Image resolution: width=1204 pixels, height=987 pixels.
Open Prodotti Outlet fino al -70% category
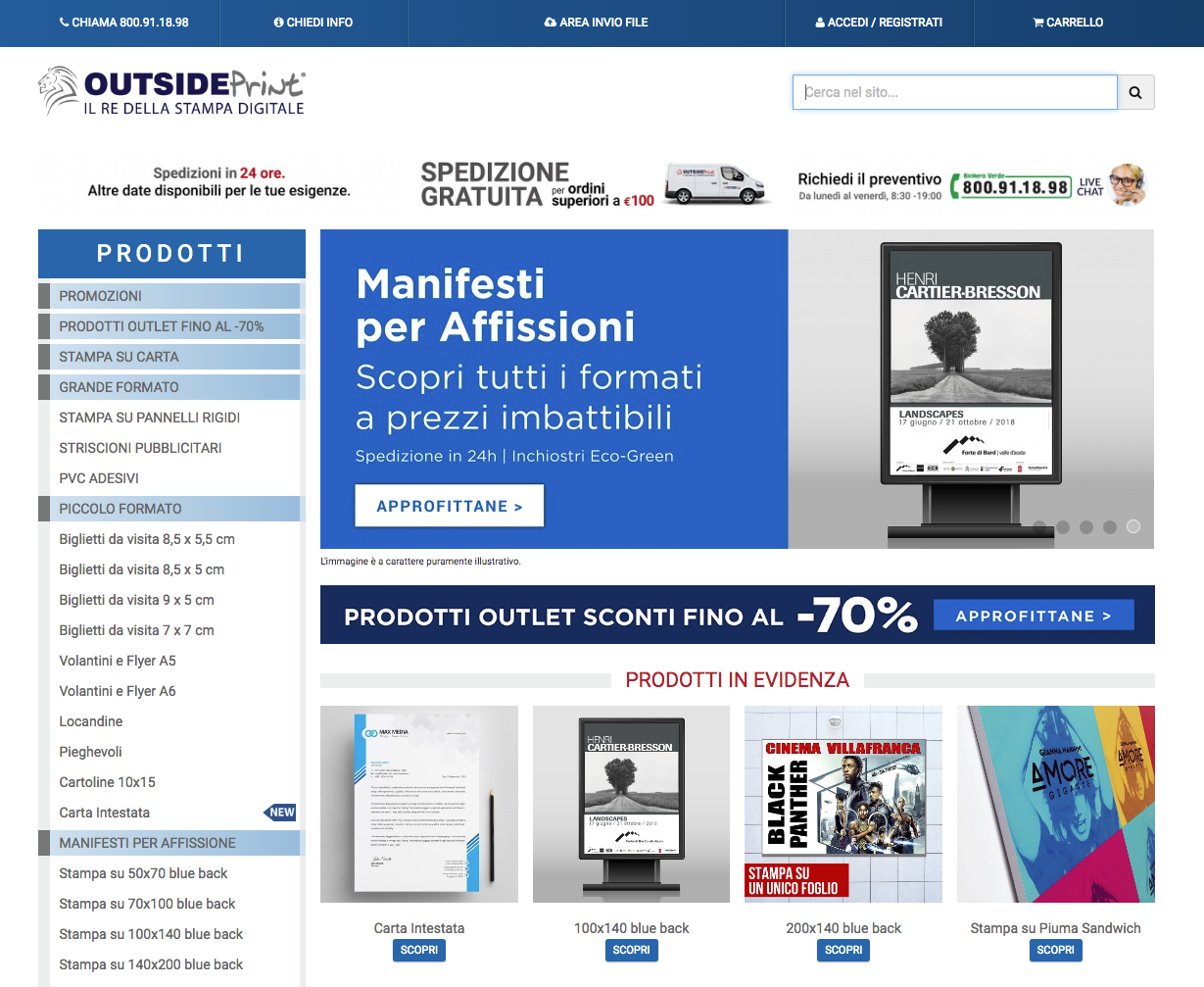[x=169, y=326]
